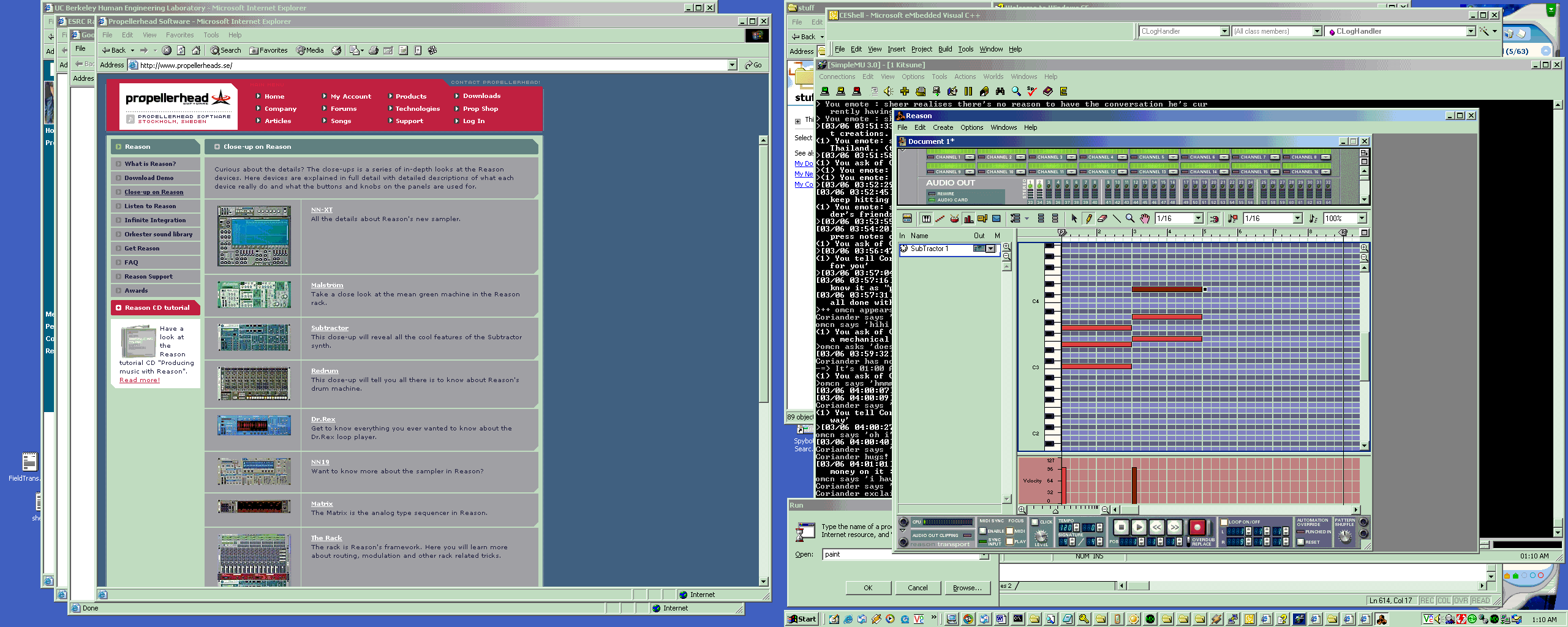Open the Run dialog Open field dropdown
This screenshot has height=627, width=1568.
pos(984,555)
